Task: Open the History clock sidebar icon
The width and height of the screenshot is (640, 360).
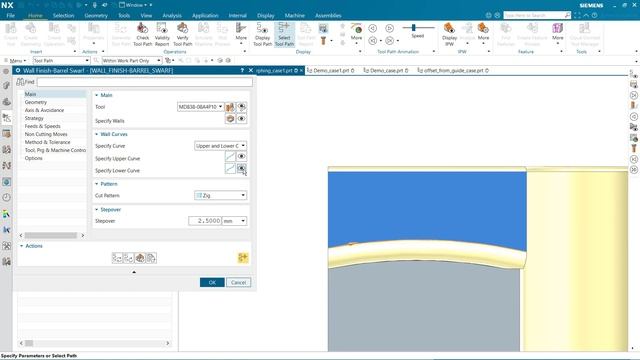Action: [x=7, y=198]
